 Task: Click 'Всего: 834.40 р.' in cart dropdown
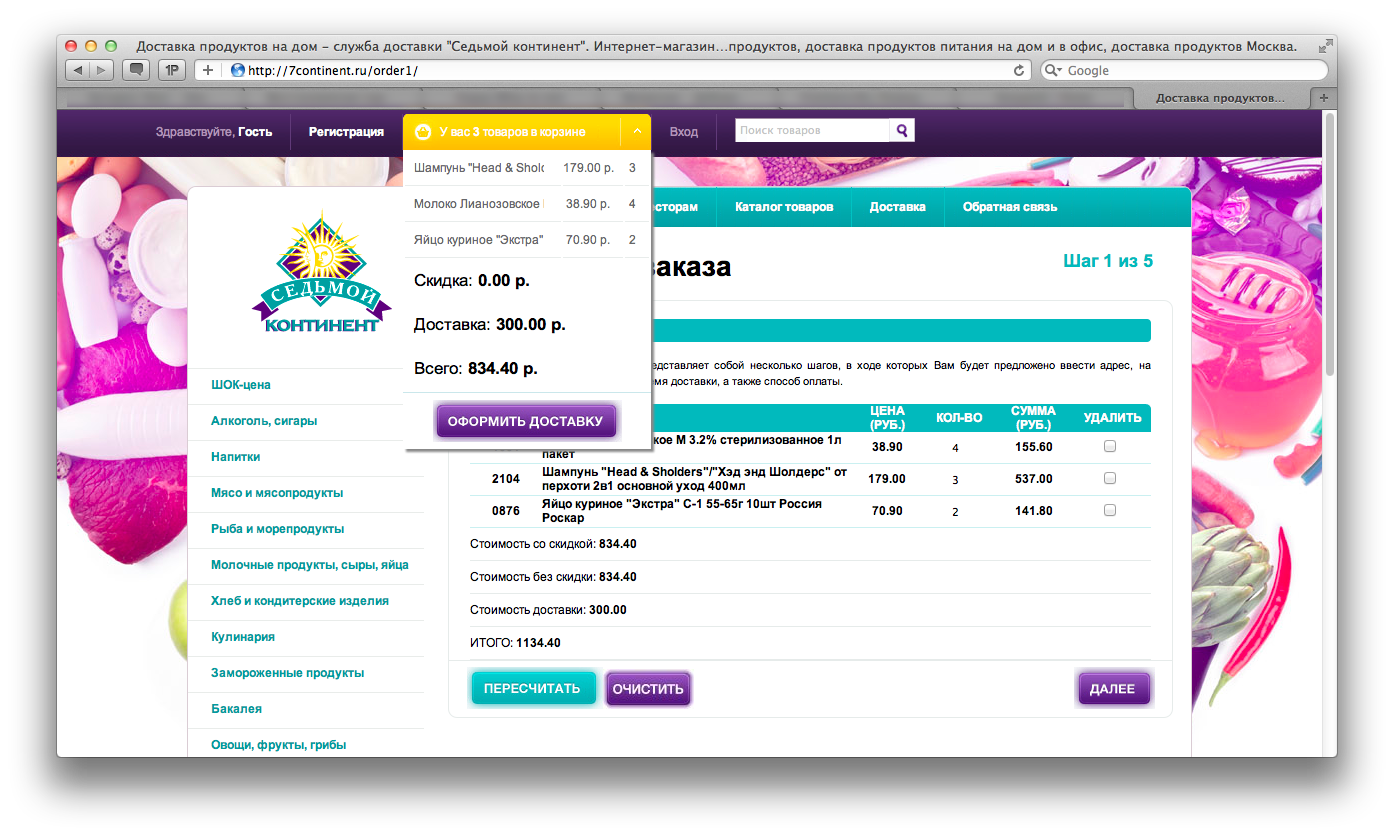[476, 368]
